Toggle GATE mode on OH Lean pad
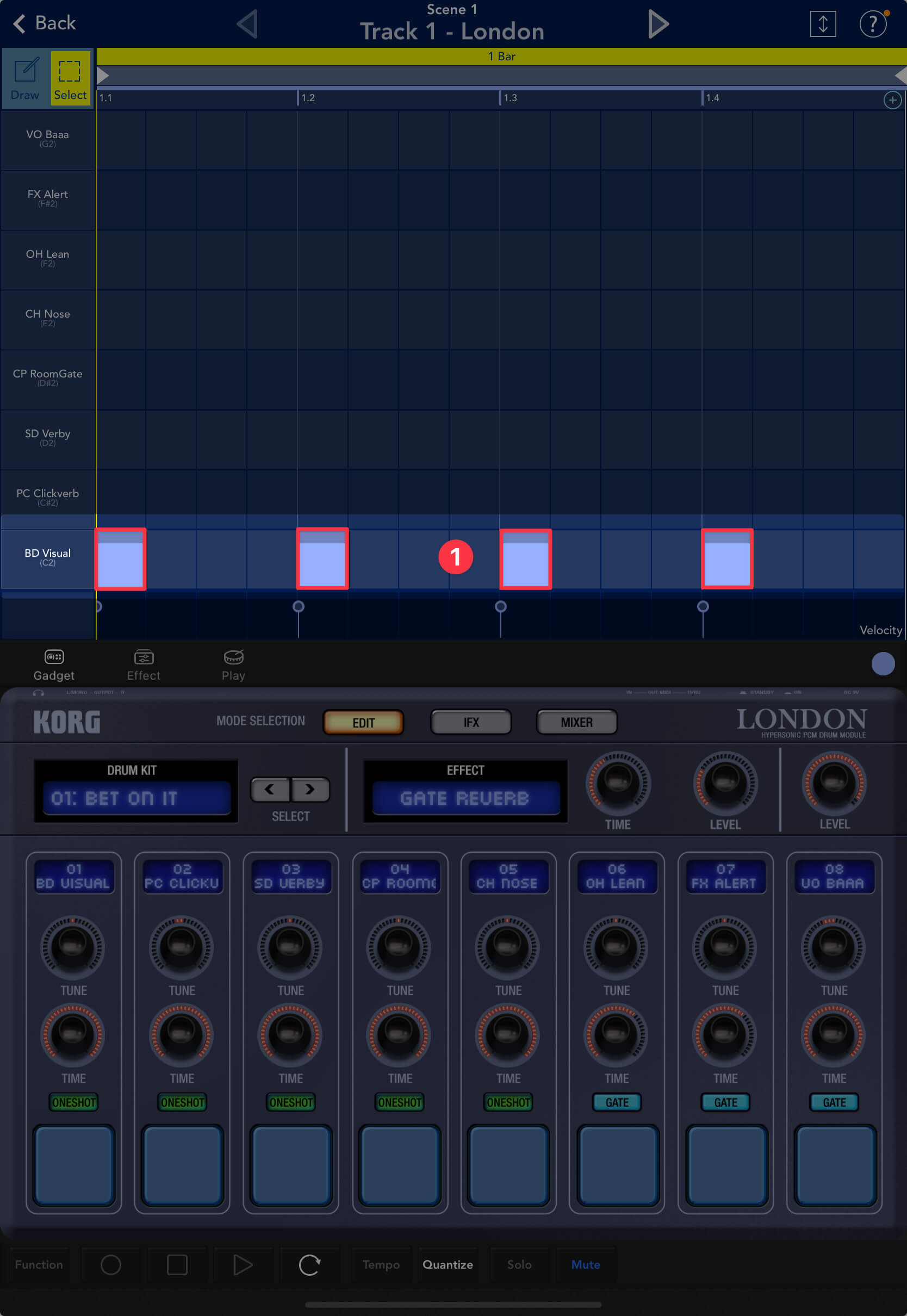The width and height of the screenshot is (907, 1316). click(x=617, y=1102)
